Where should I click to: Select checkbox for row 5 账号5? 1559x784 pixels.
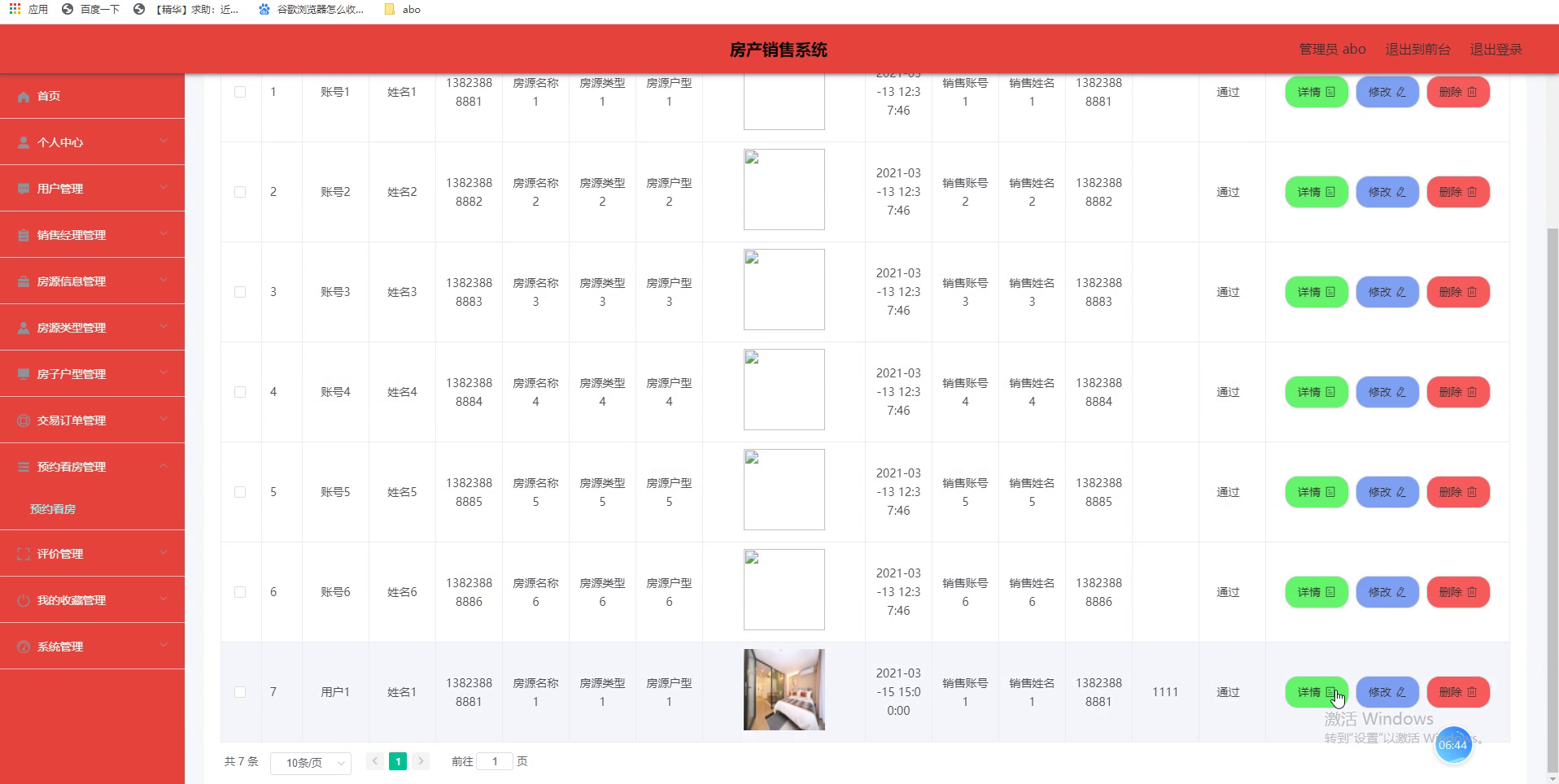[240, 492]
